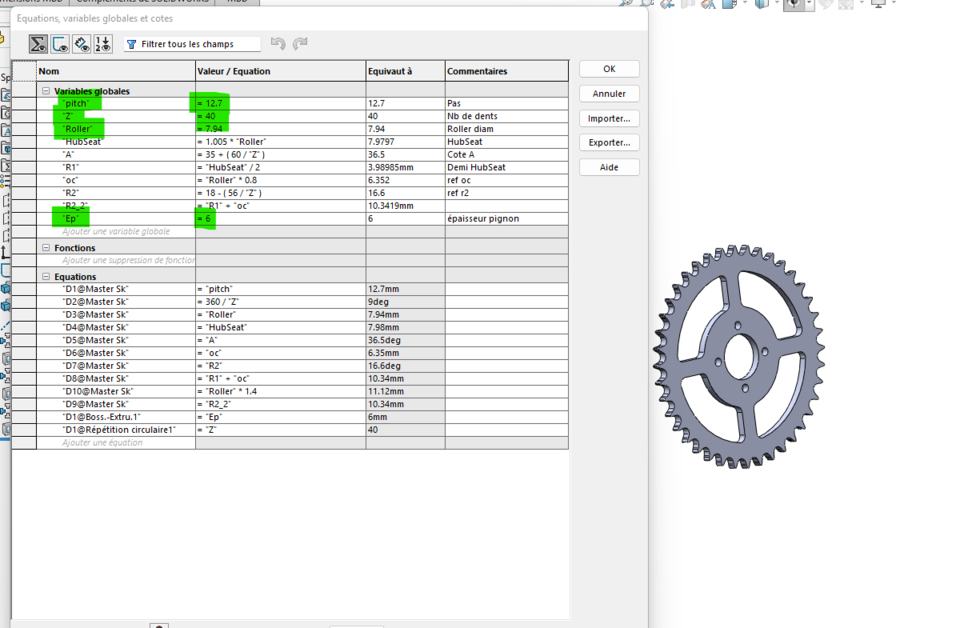Switch to Dimension view icon

[x=82, y=44]
